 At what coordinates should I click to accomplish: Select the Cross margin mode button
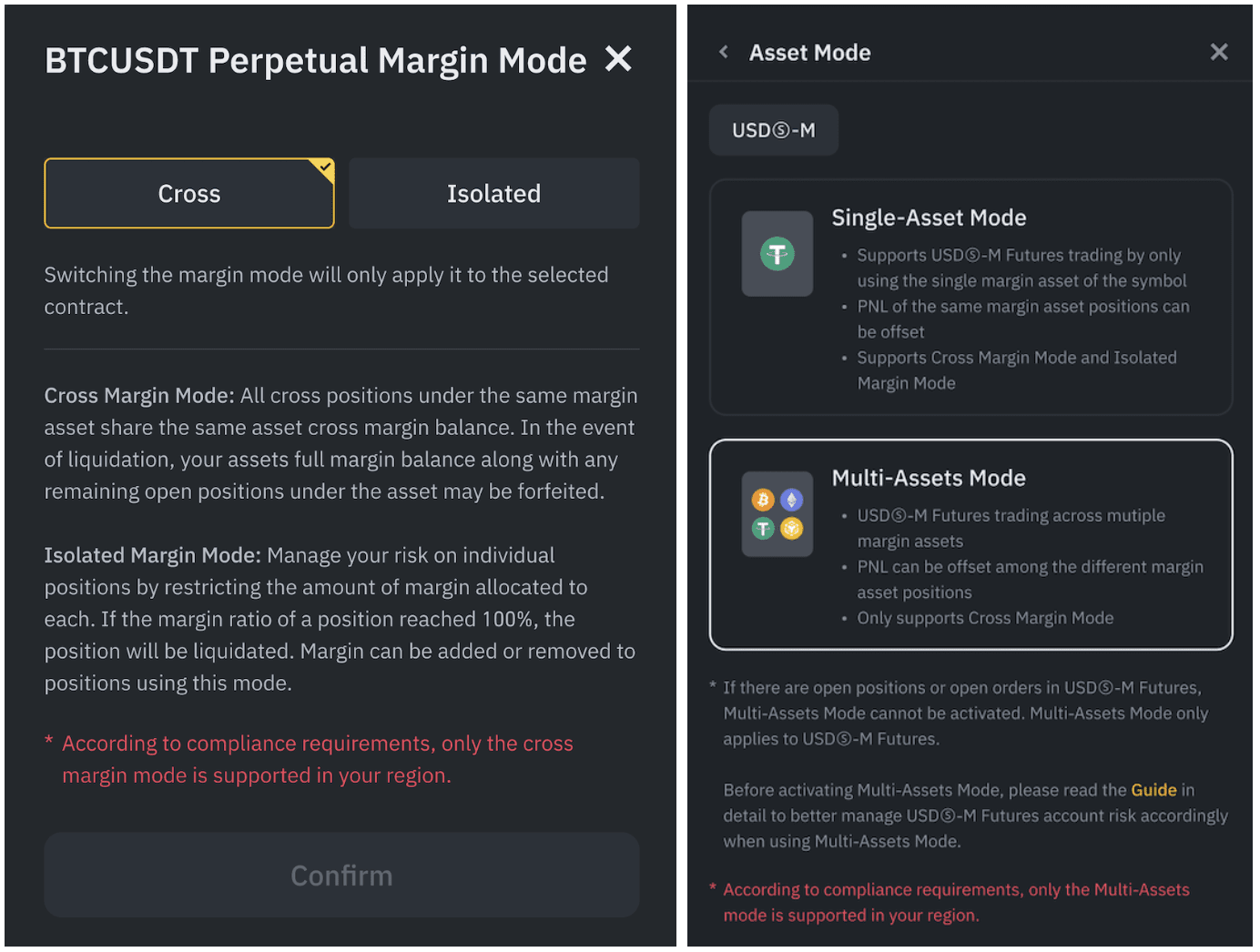188,194
